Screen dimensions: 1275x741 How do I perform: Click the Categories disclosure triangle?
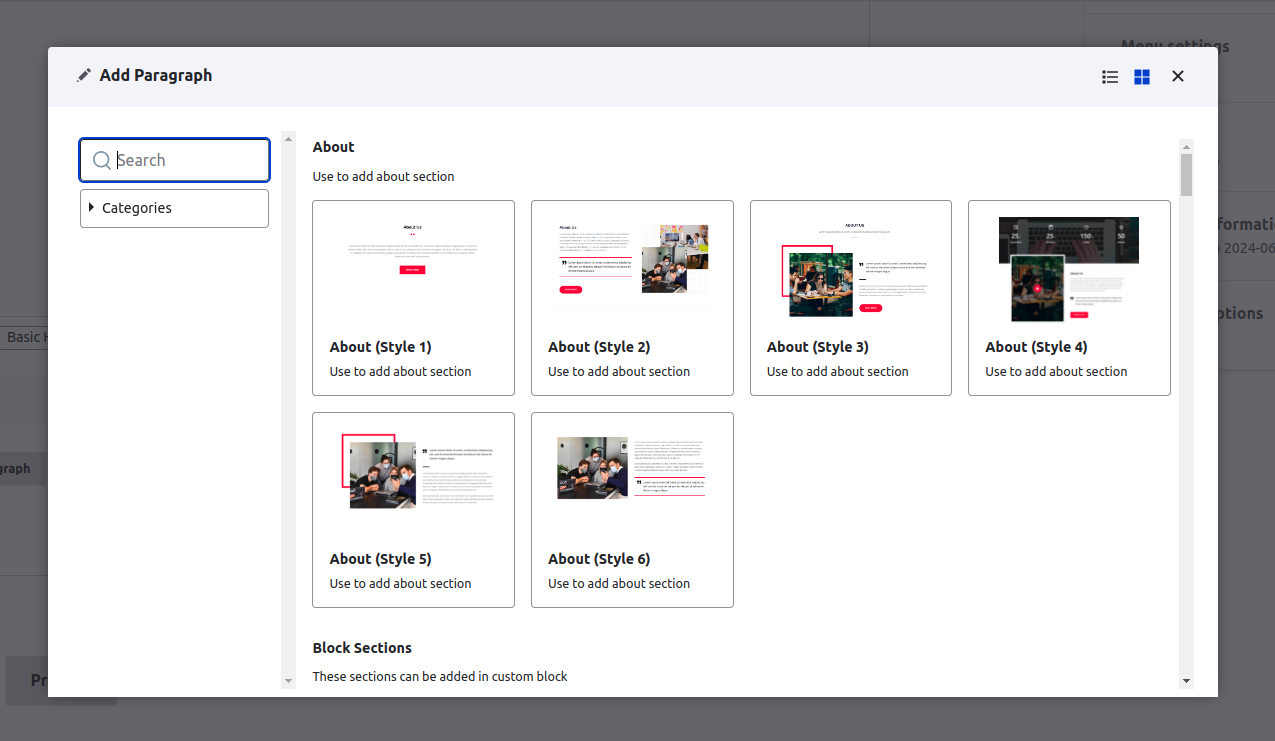[92, 207]
